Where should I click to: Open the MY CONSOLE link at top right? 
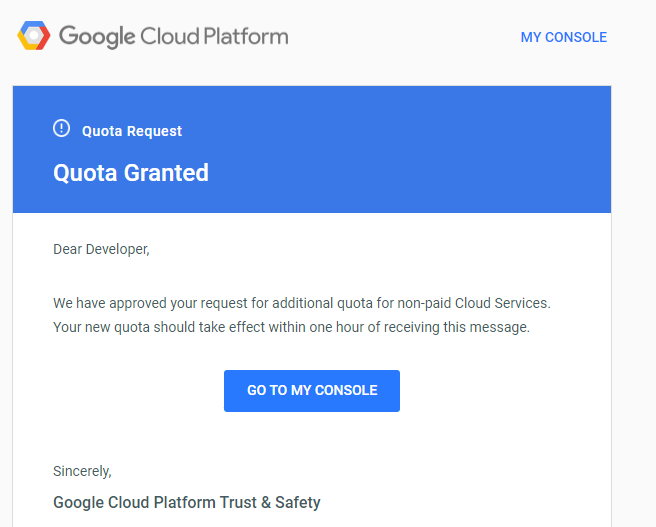(564, 37)
